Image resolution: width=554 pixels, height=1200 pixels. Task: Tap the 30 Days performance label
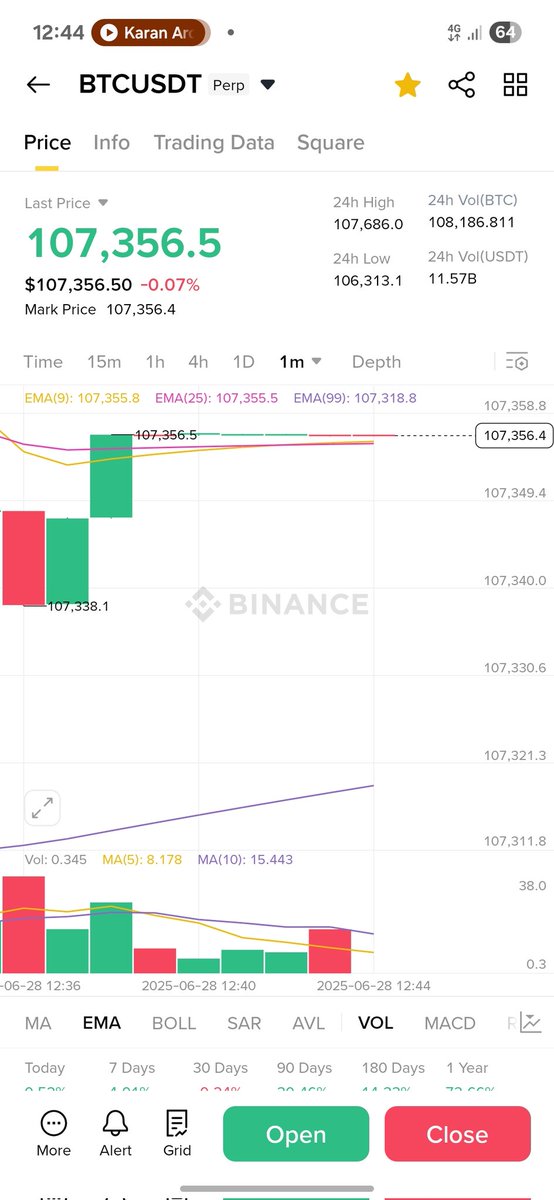pos(220,1068)
